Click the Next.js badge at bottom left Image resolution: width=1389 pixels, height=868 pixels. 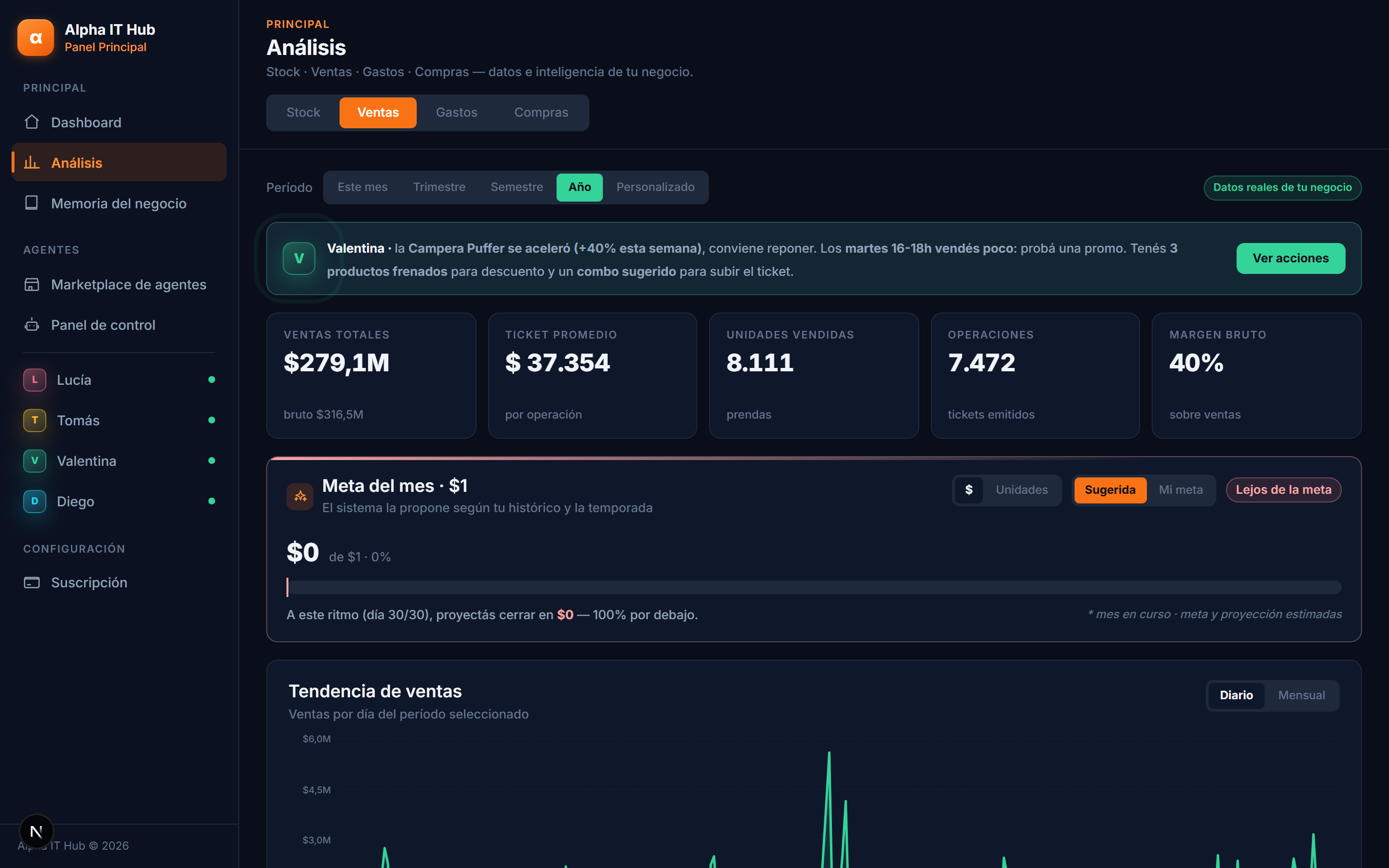pos(36,831)
